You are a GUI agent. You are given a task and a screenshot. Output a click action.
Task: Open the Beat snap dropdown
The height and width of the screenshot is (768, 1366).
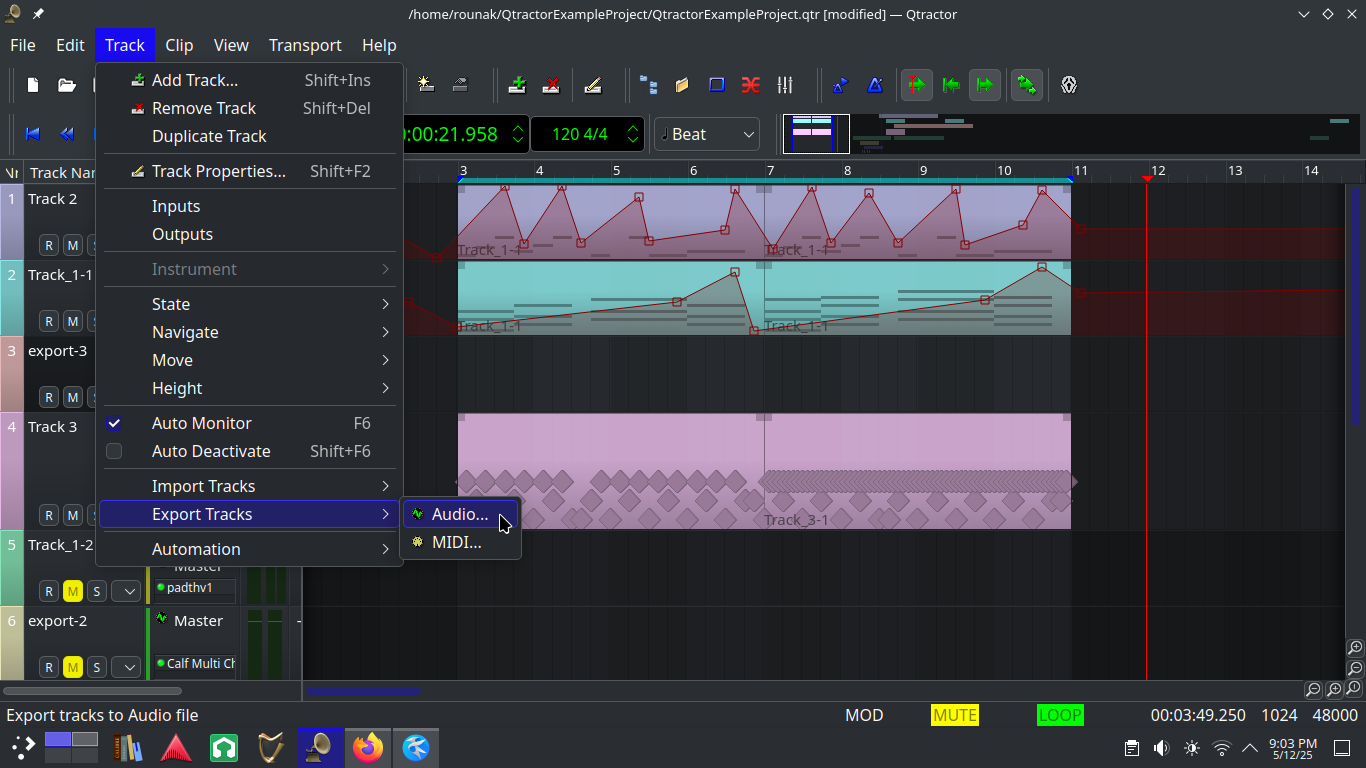coord(707,134)
